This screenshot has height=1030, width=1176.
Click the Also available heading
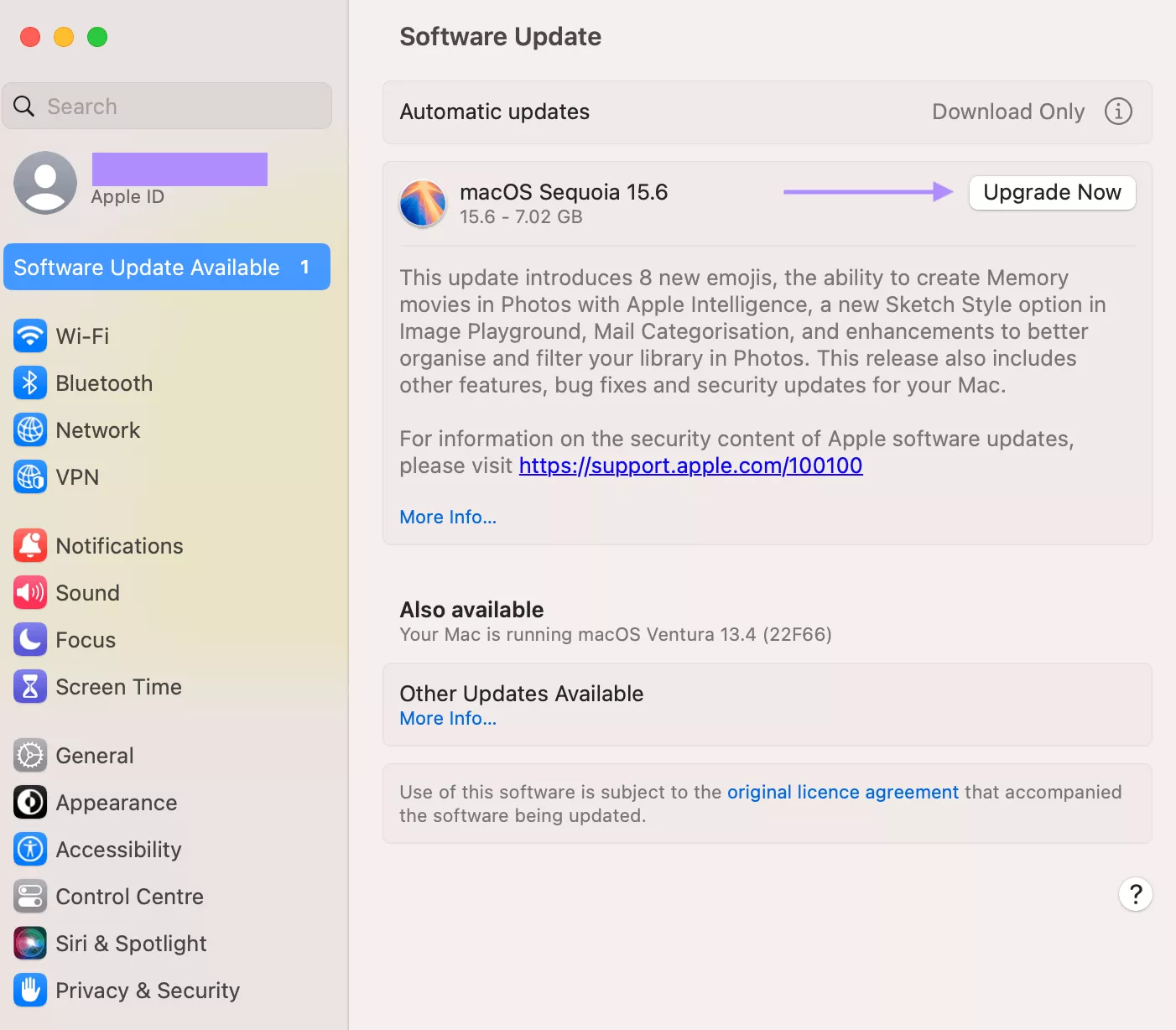coord(471,610)
